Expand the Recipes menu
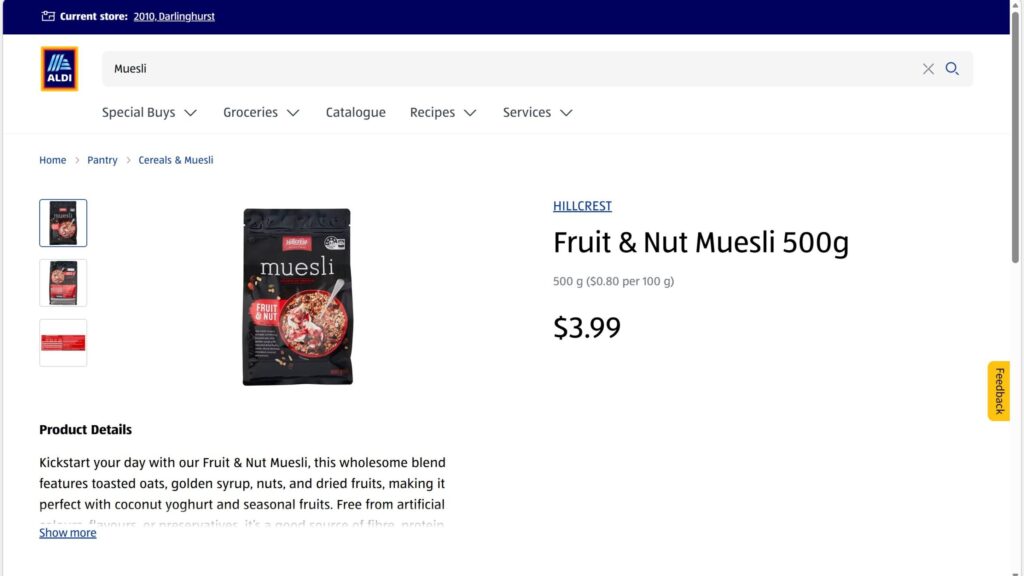The width and height of the screenshot is (1024, 576). [443, 113]
